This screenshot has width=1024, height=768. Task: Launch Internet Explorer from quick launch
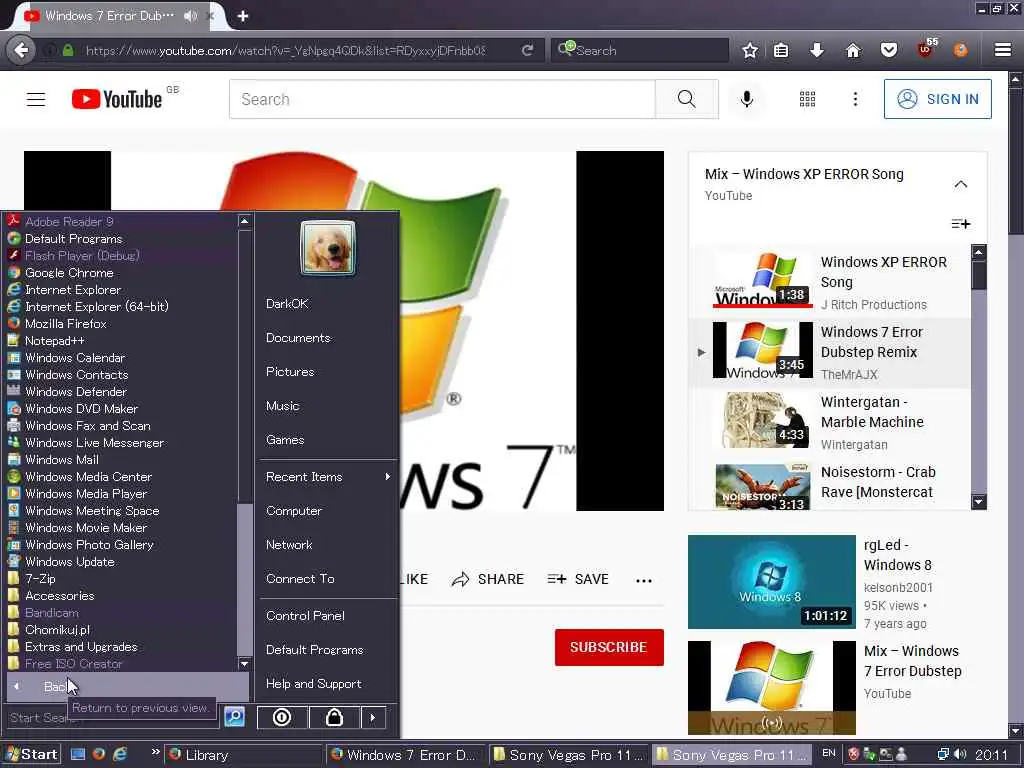point(120,754)
